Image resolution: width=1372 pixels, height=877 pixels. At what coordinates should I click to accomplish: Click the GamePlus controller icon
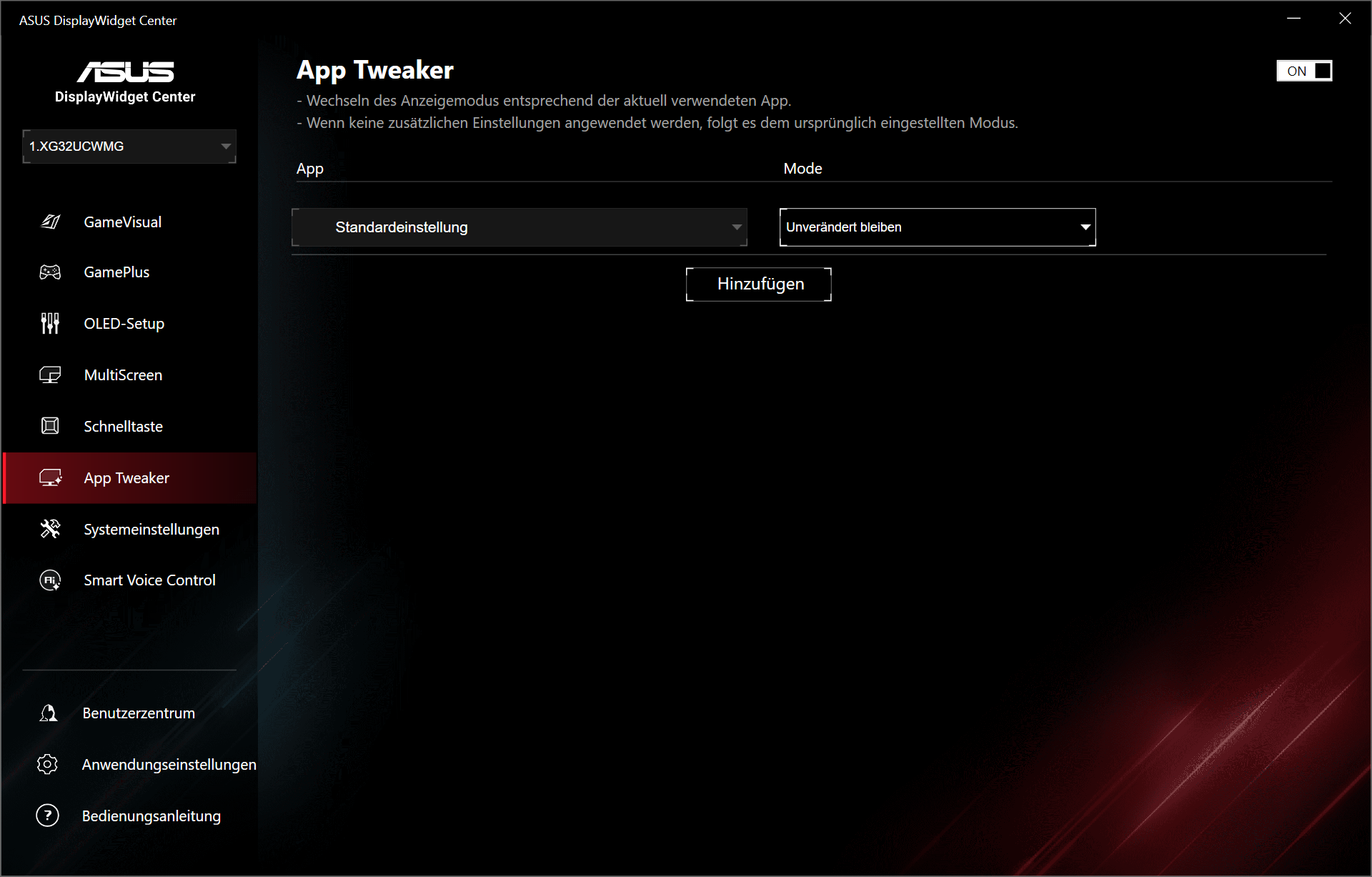tap(50, 272)
